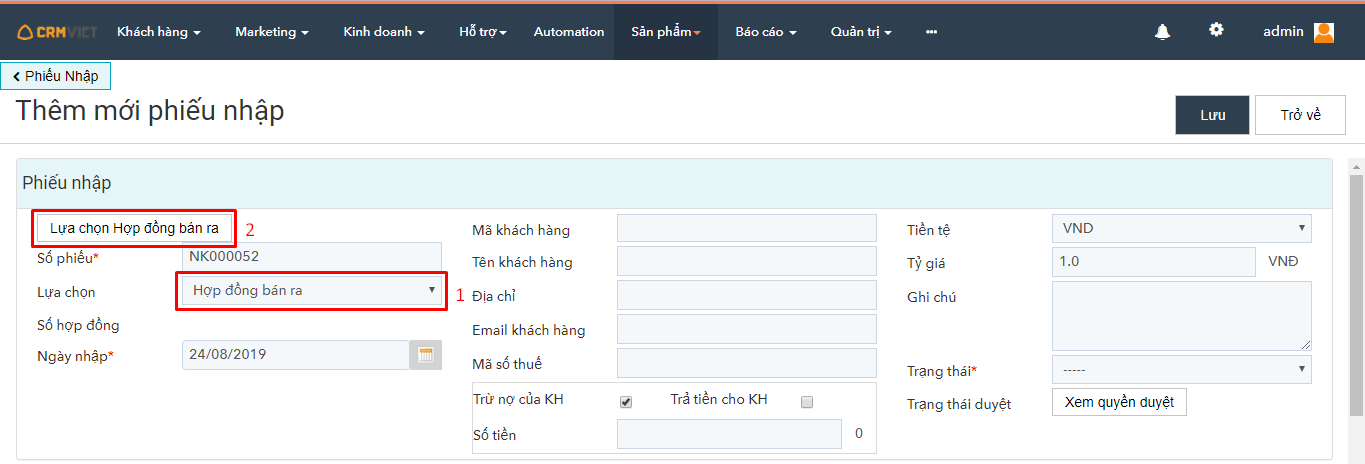Open the more menu (three dots)
Viewport: 1365px width, 464px height.
pos(932,32)
